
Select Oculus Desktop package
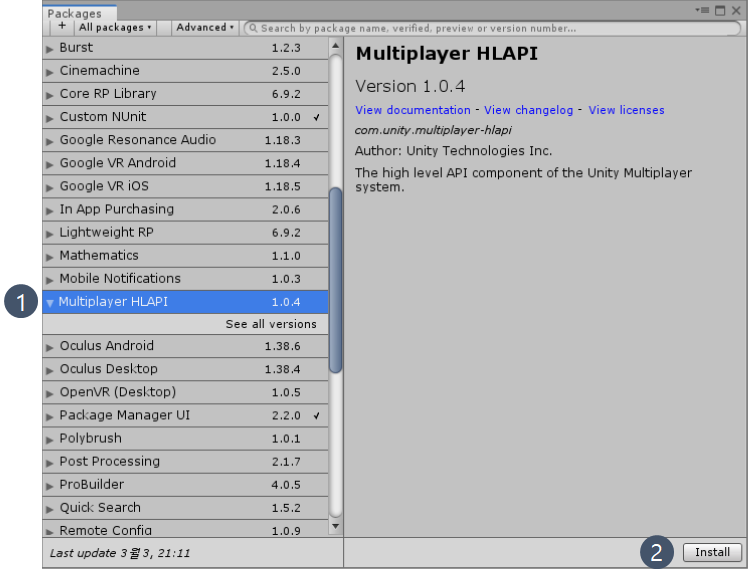click(185, 369)
